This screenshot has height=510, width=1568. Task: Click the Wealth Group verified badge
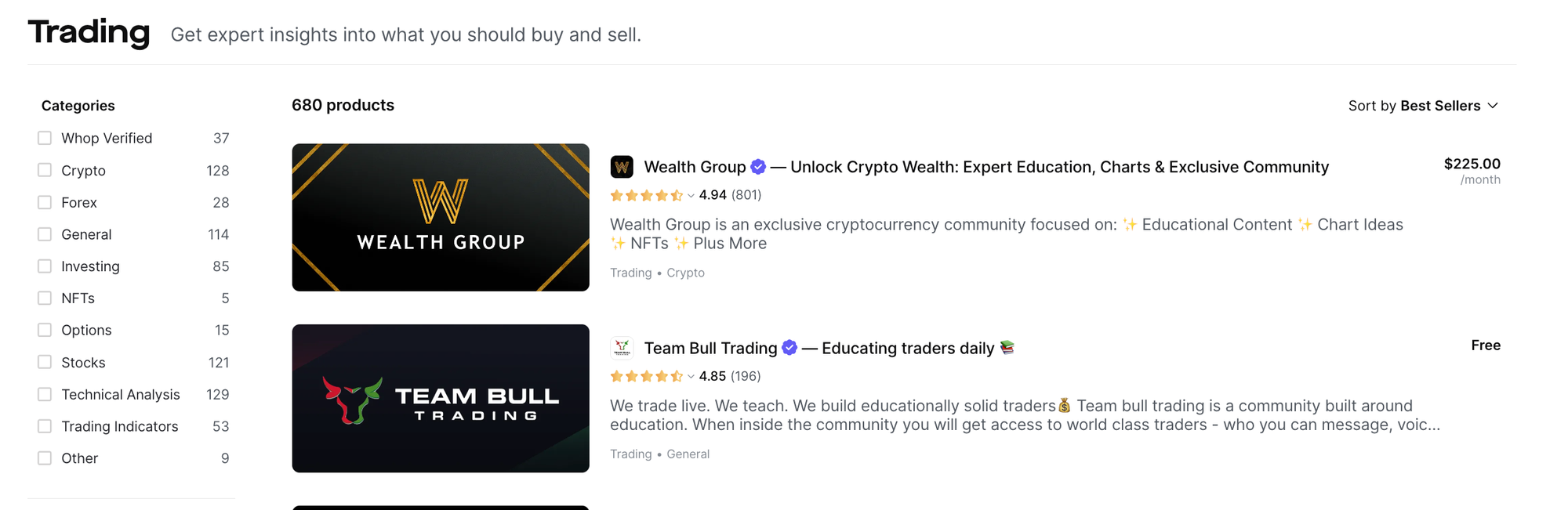coord(757,166)
